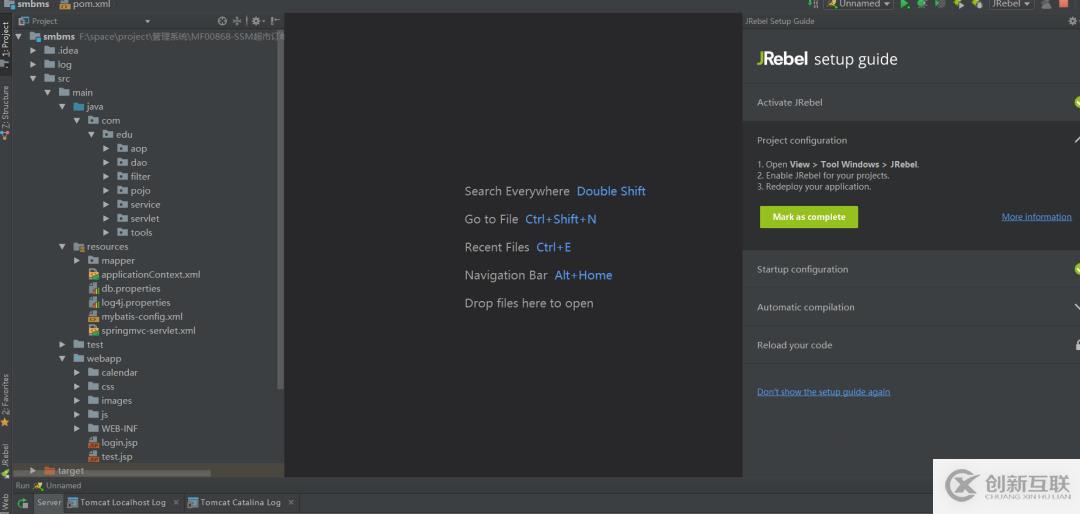Click the green Run button in toolbar
The image size is (1080, 514).
(x=905, y=4)
